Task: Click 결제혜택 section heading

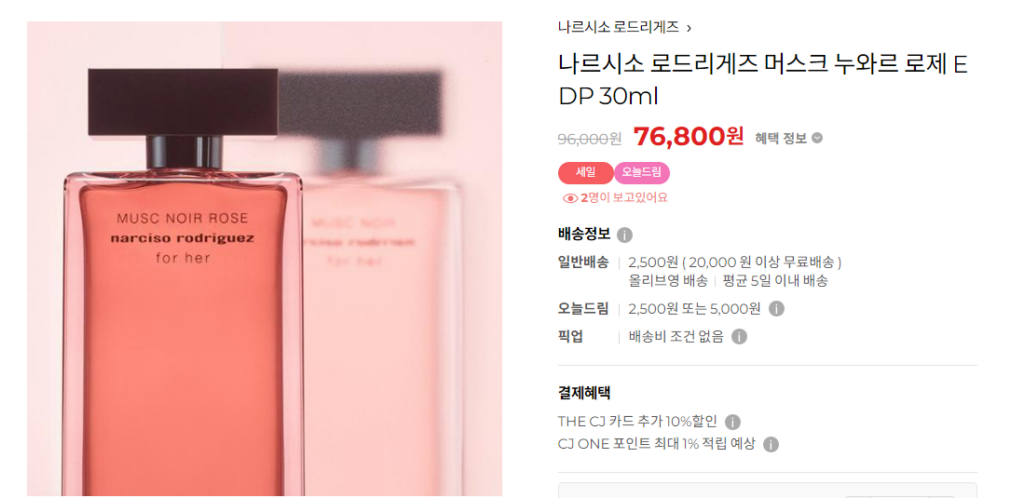Action: (584, 393)
